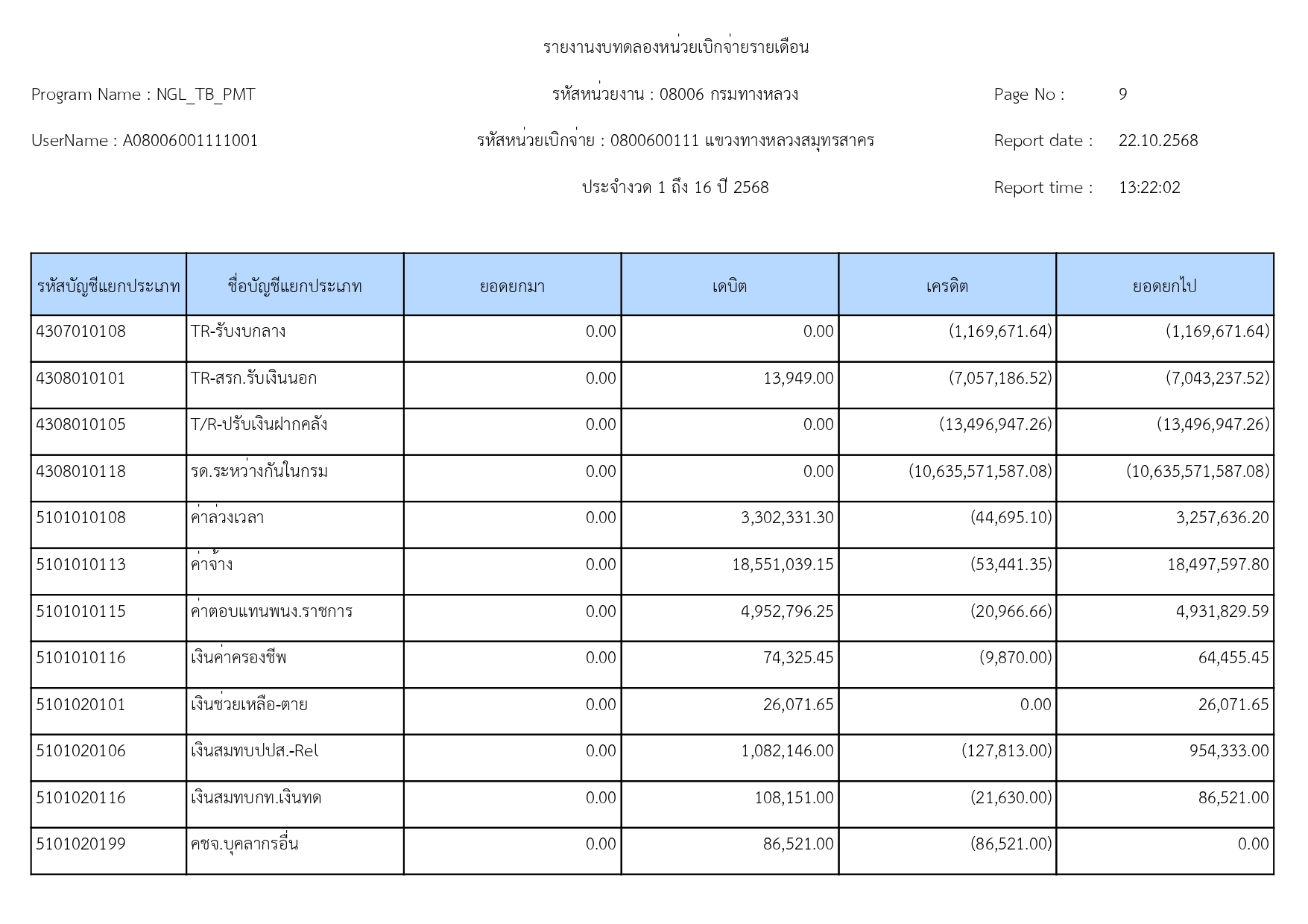Click ending balance 86,521.00
Image resolution: width=1308 pixels, height=924 pixels.
point(1233,798)
